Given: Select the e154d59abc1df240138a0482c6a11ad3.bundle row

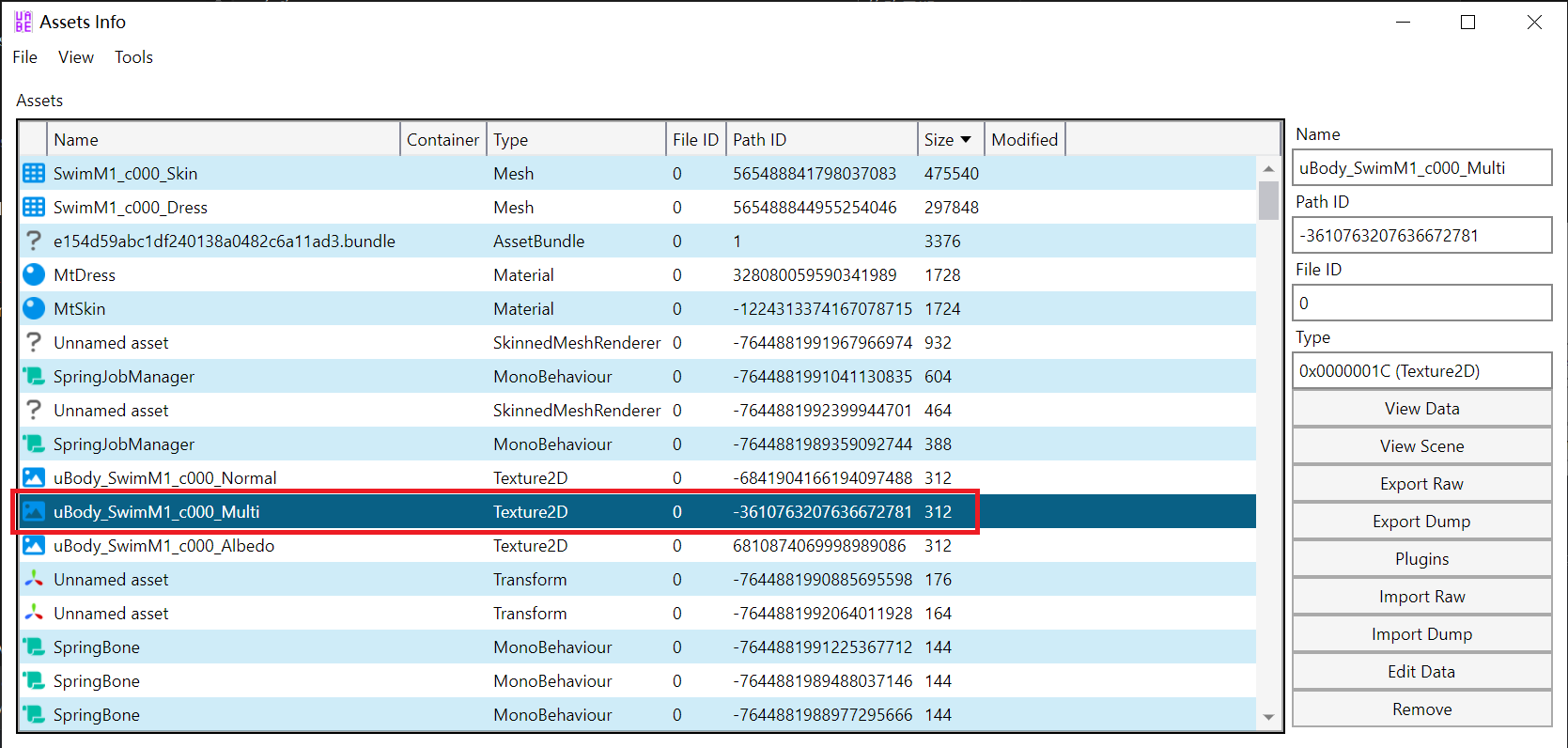Looking at the screenshot, I should pos(637,241).
